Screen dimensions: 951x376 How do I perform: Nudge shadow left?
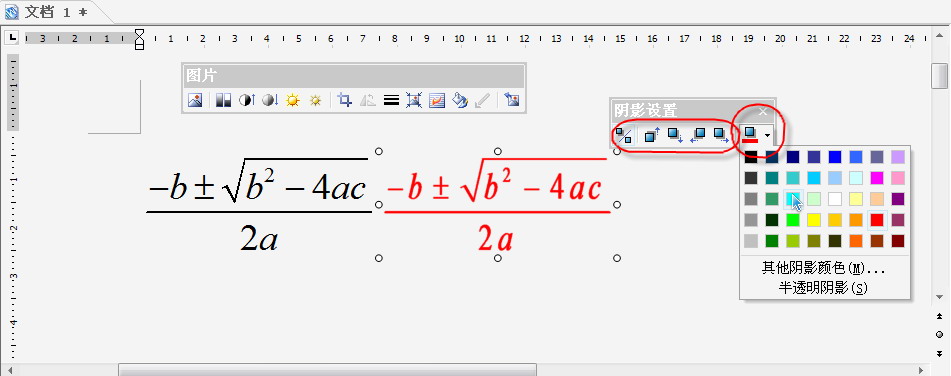(697, 135)
